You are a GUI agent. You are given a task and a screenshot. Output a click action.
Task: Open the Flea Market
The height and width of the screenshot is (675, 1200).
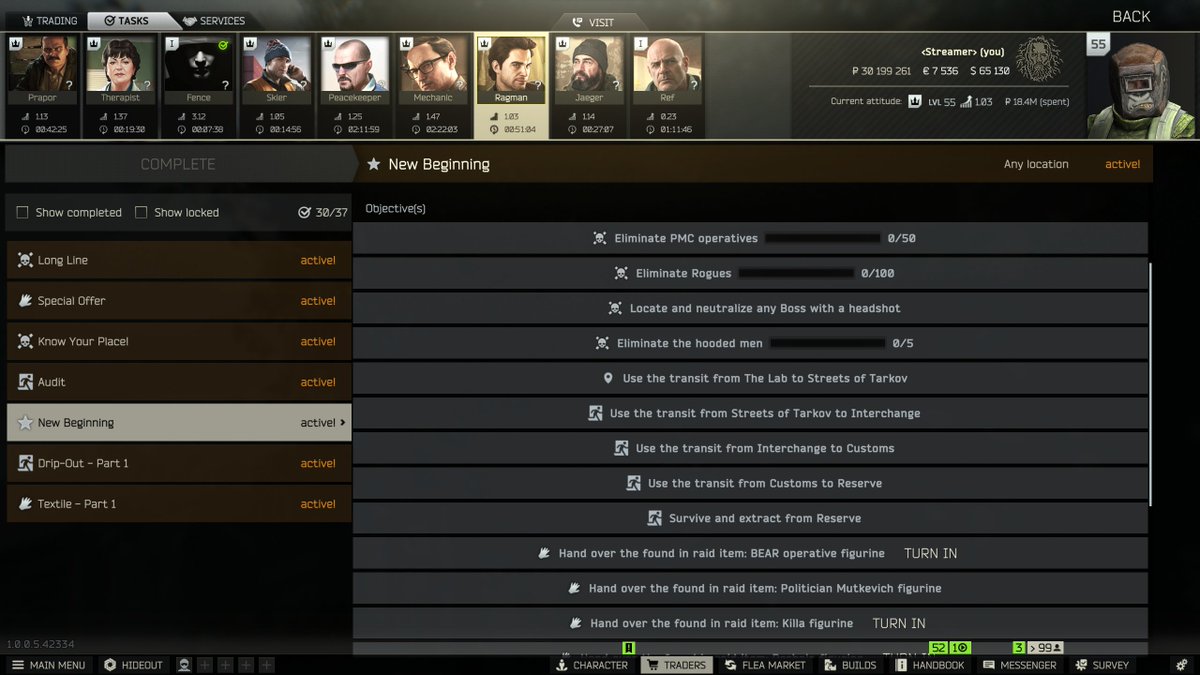point(765,665)
